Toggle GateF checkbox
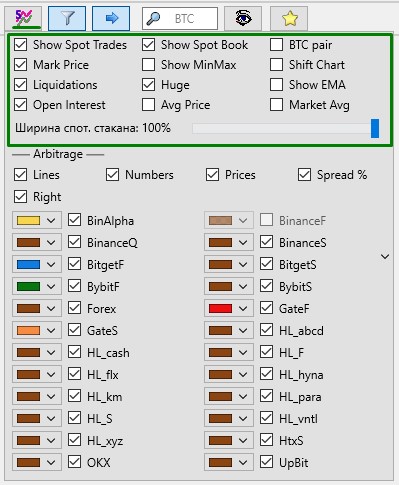The image size is (399, 485). coord(266,308)
